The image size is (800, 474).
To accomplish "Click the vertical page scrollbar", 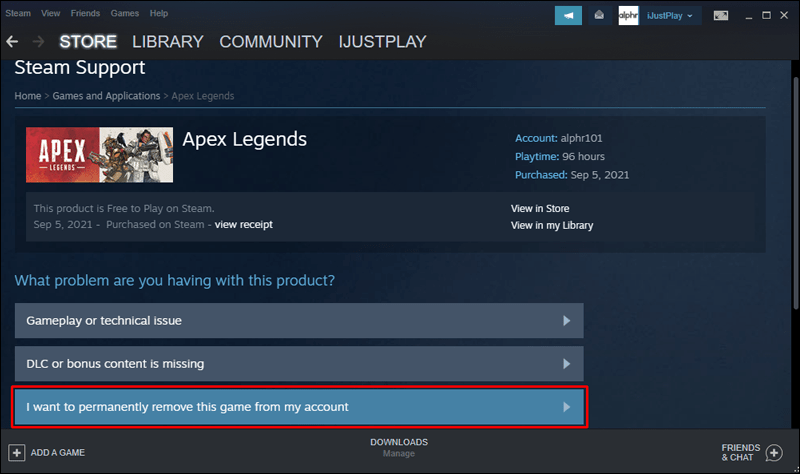I will (796, 193).
